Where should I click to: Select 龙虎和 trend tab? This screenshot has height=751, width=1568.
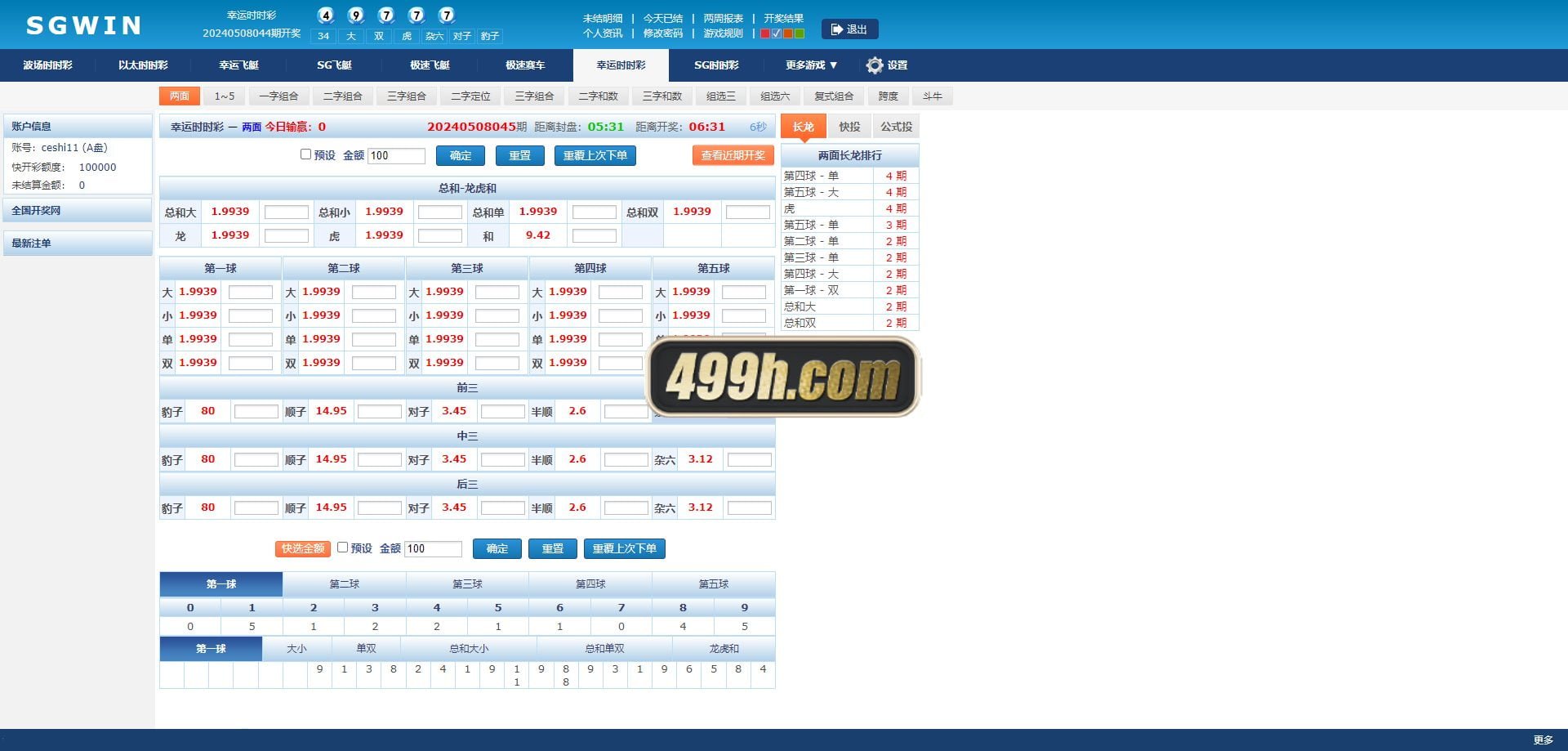click(724, 649)
